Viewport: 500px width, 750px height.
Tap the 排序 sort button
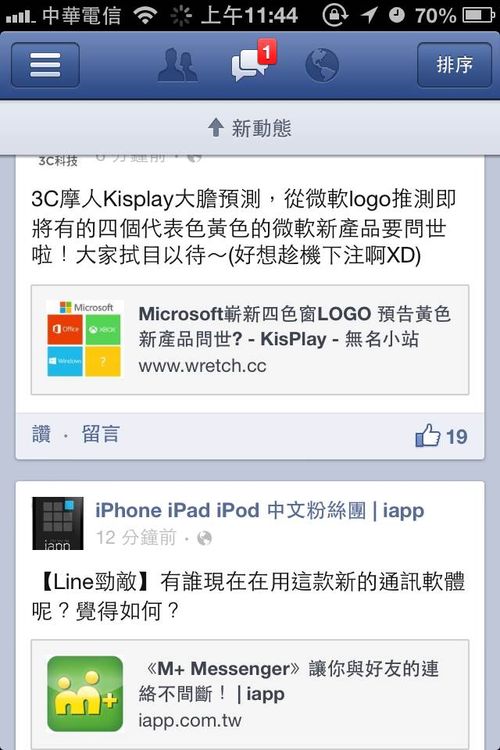tap(454, 65)
